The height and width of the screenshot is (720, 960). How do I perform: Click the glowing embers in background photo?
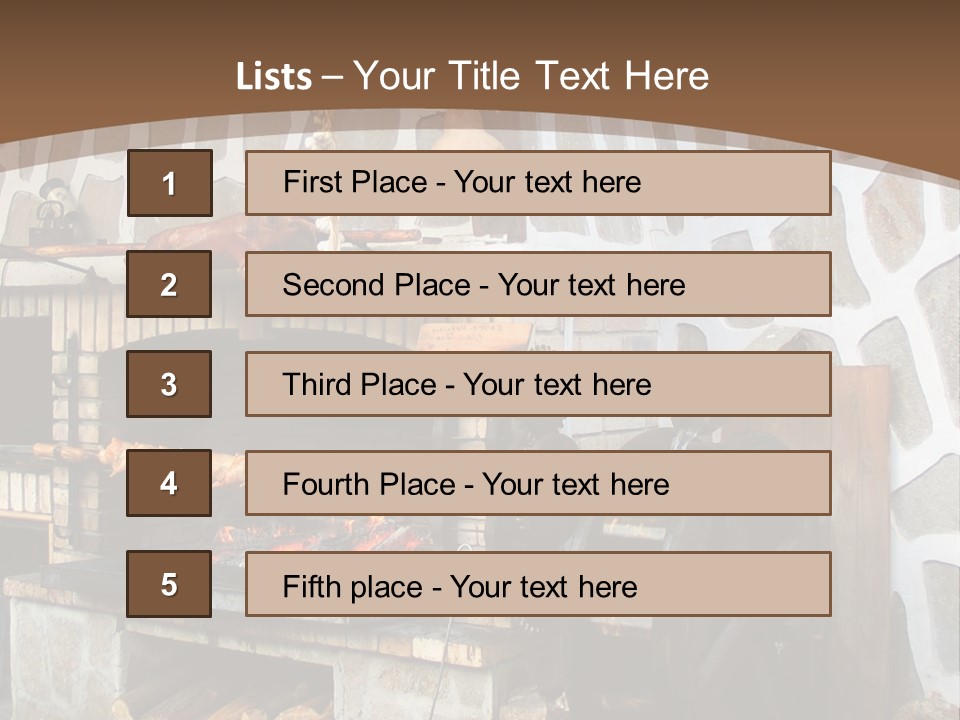(x=300, y=540)
